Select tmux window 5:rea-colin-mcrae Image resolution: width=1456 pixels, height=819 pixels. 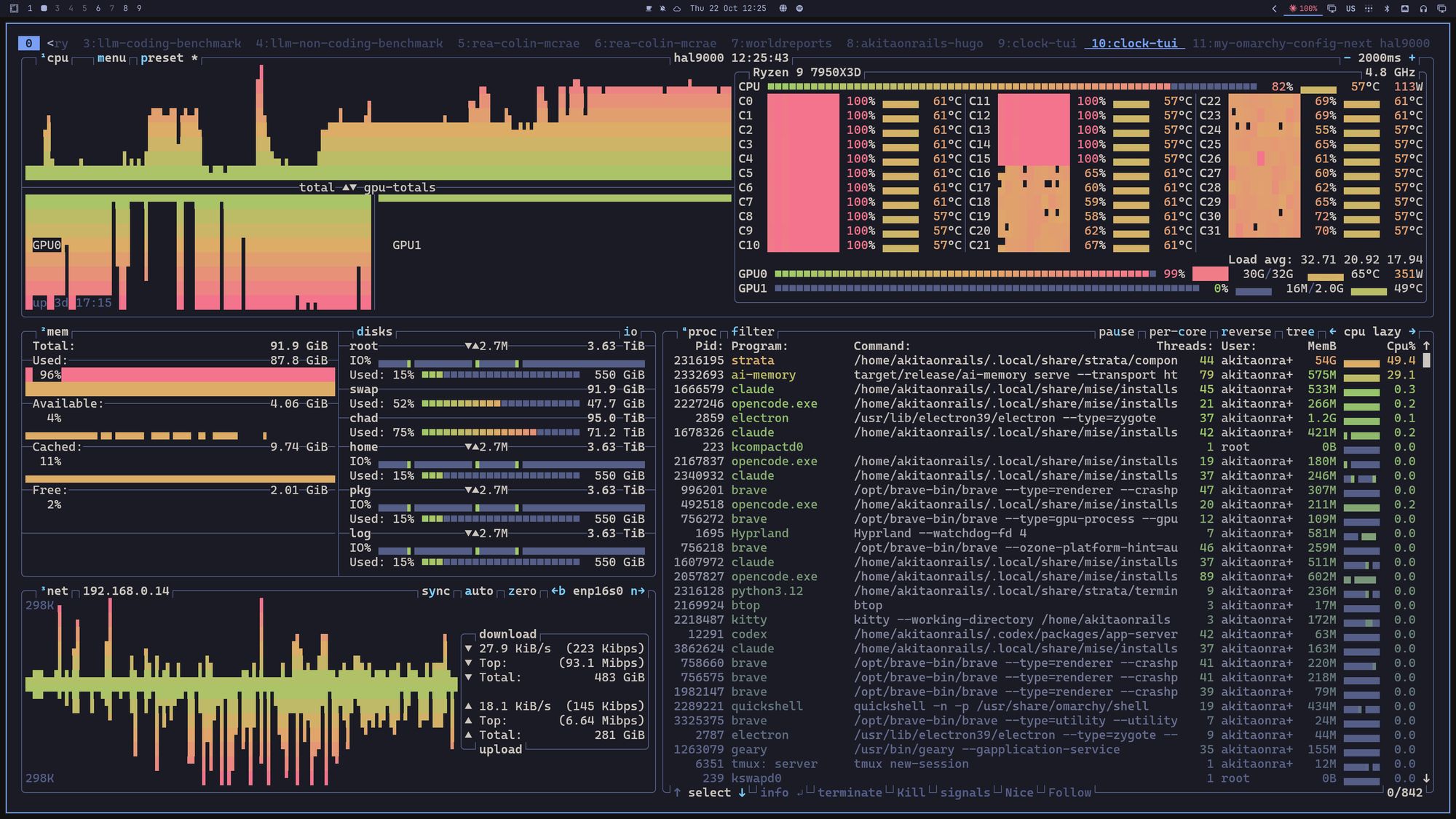coord(518,43)
